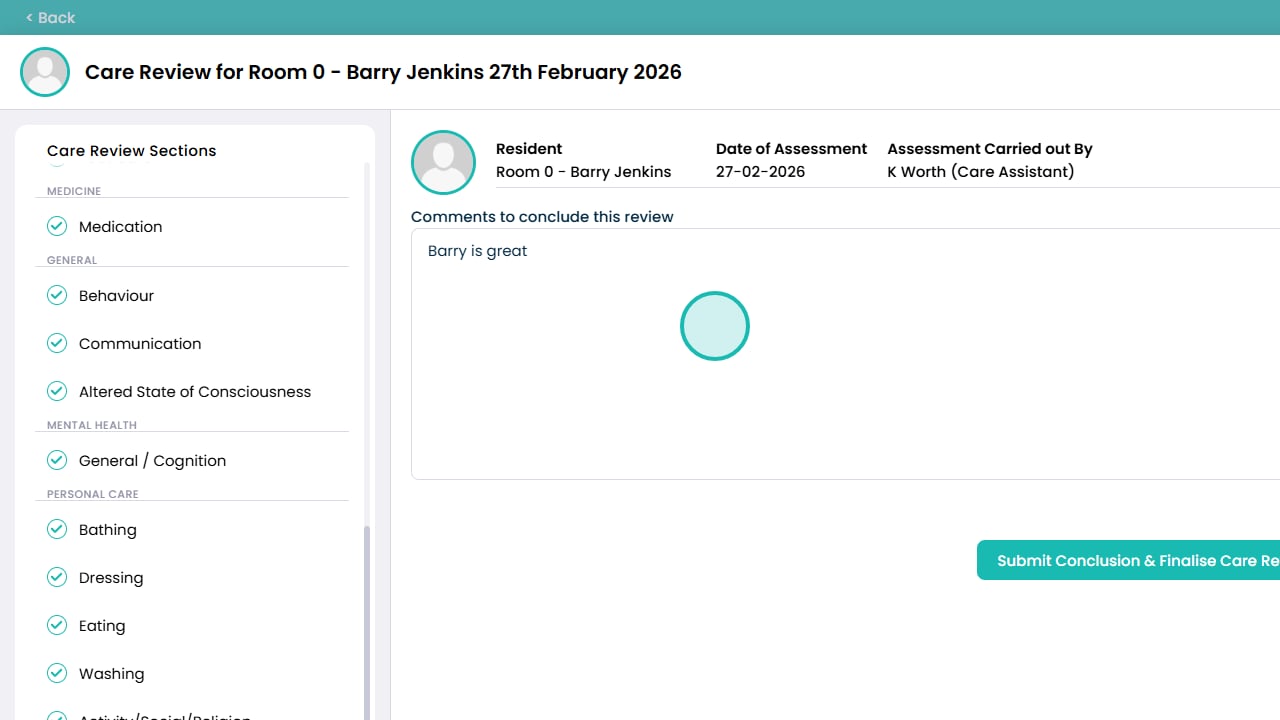
Task: Click the sidebar vertical scrollbar
Action: [x=366, y=620]
